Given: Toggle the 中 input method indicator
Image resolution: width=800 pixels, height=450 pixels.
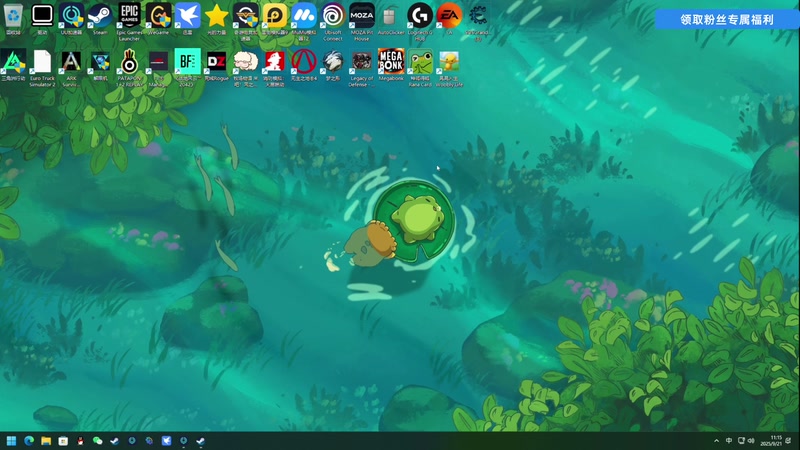Looking at the screenshot, I should click(729, 441).
